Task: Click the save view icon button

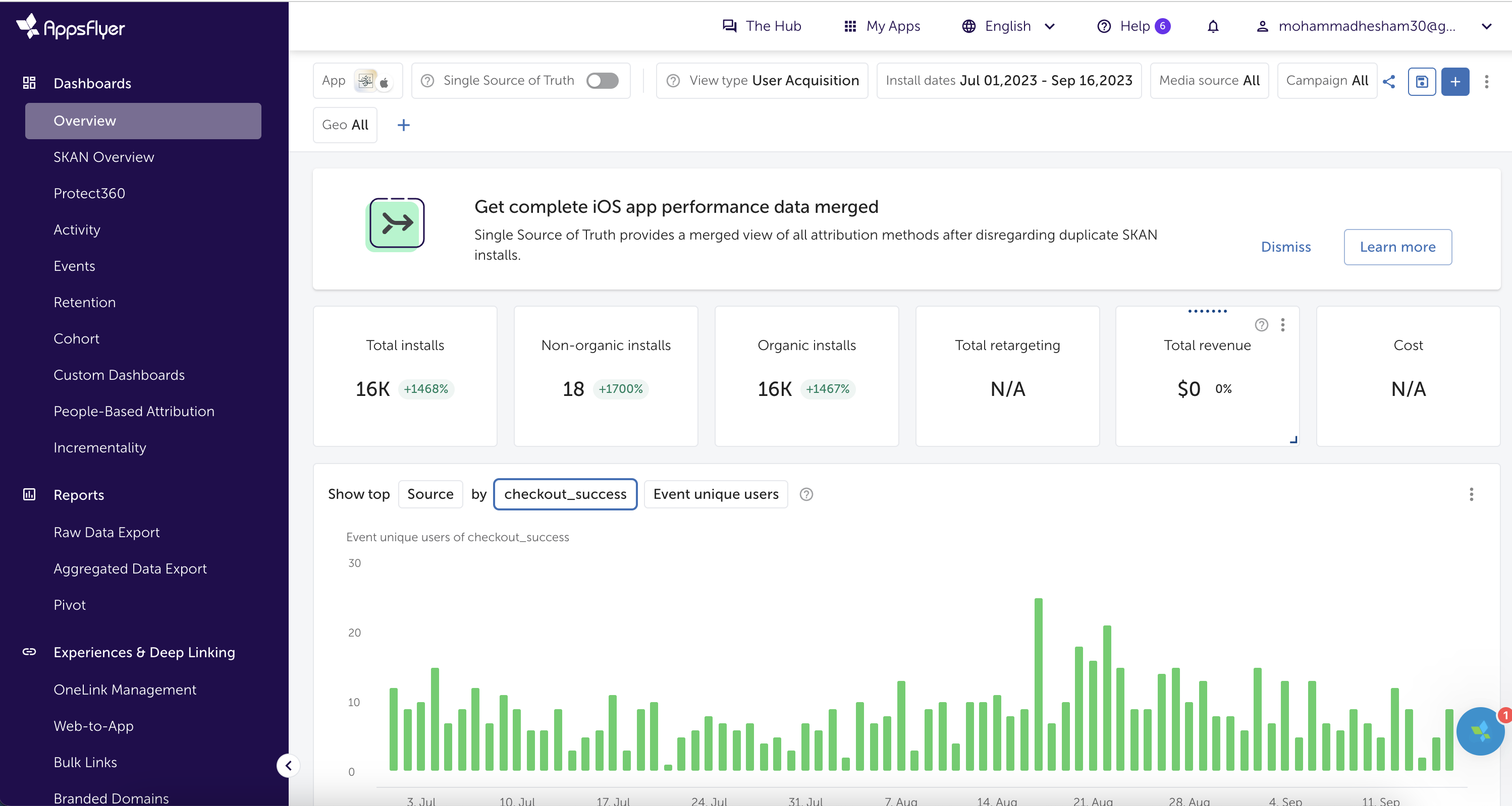Action: (x=1422, y=81)
